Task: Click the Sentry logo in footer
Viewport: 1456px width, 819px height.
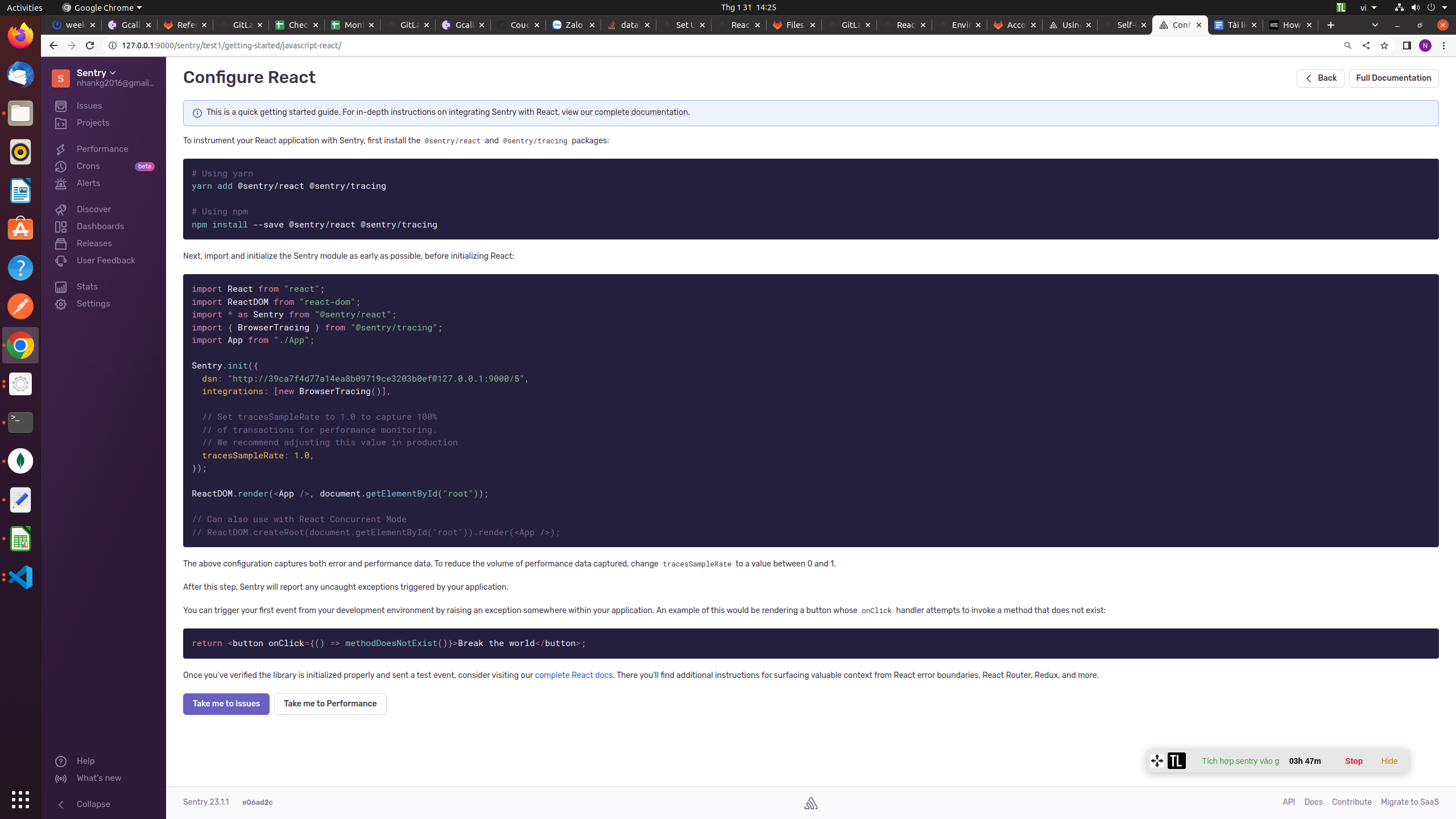Action: pos(810,803)
